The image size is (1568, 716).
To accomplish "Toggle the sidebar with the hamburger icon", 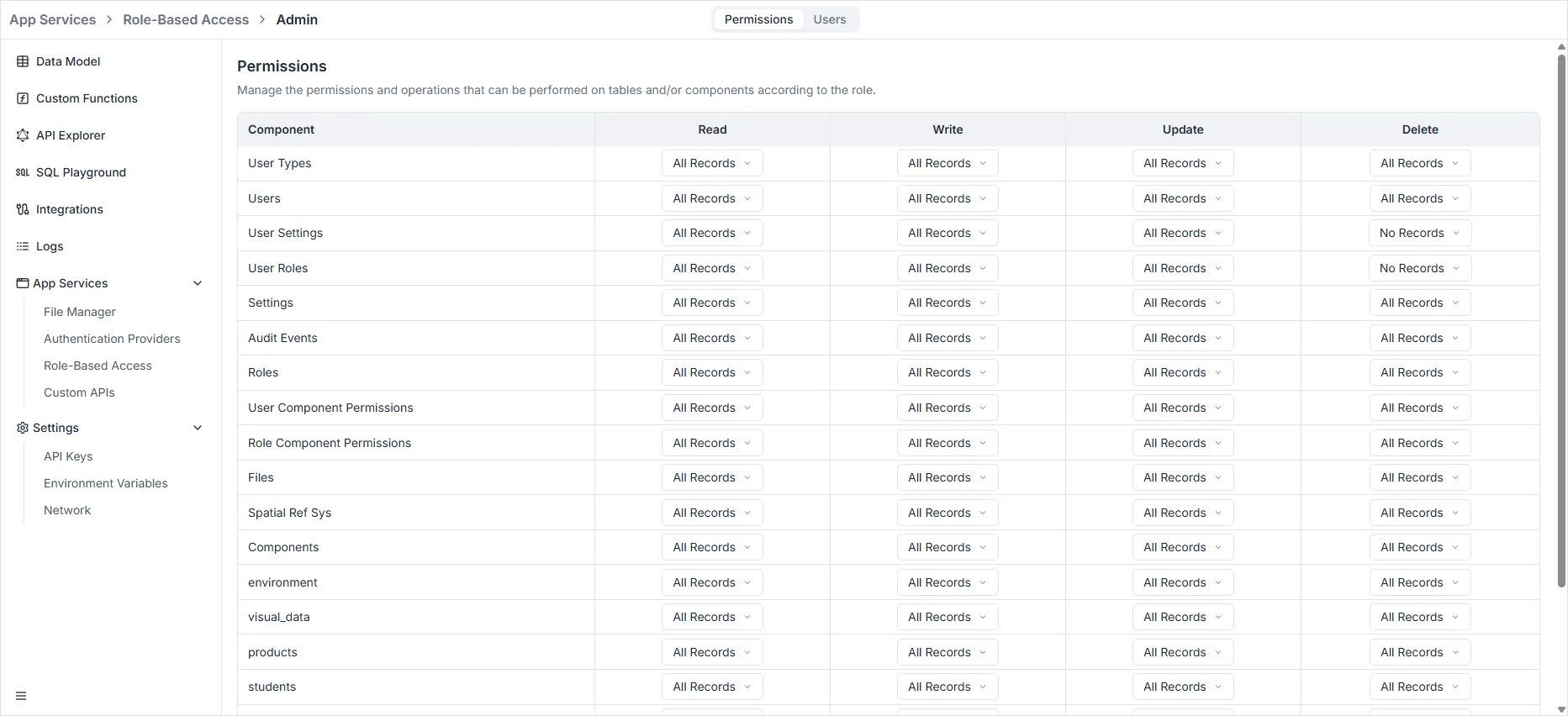I will click(21, 696).
